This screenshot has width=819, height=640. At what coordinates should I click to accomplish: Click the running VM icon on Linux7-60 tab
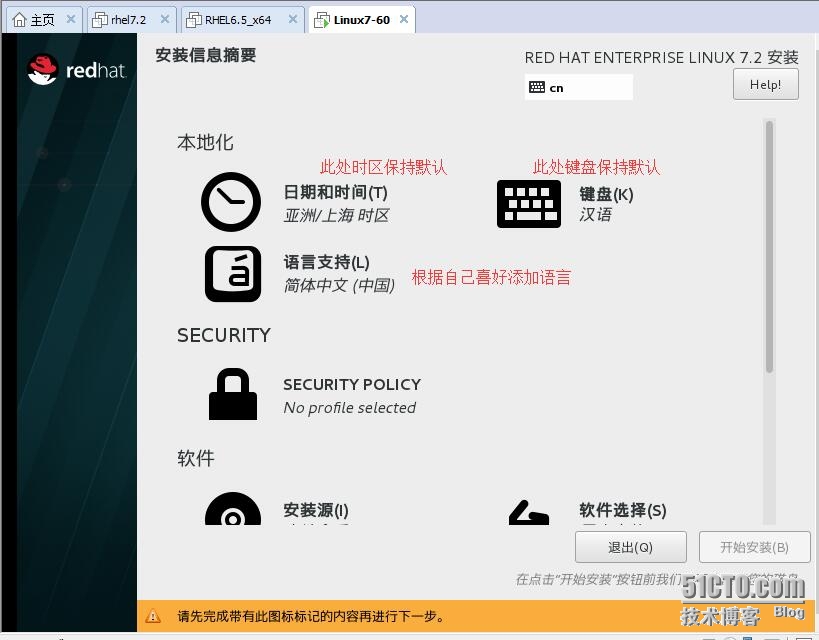(x=322, y=20)
